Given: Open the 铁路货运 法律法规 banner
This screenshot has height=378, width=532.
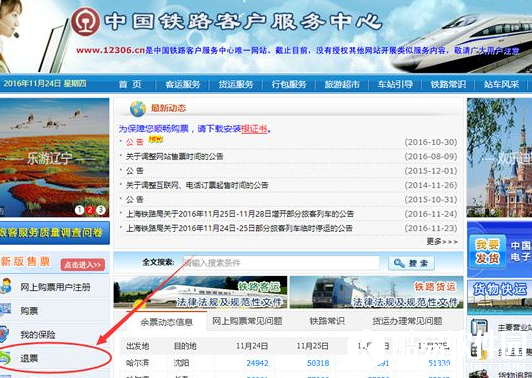Looking at the screenshot, I should [376, 292].
